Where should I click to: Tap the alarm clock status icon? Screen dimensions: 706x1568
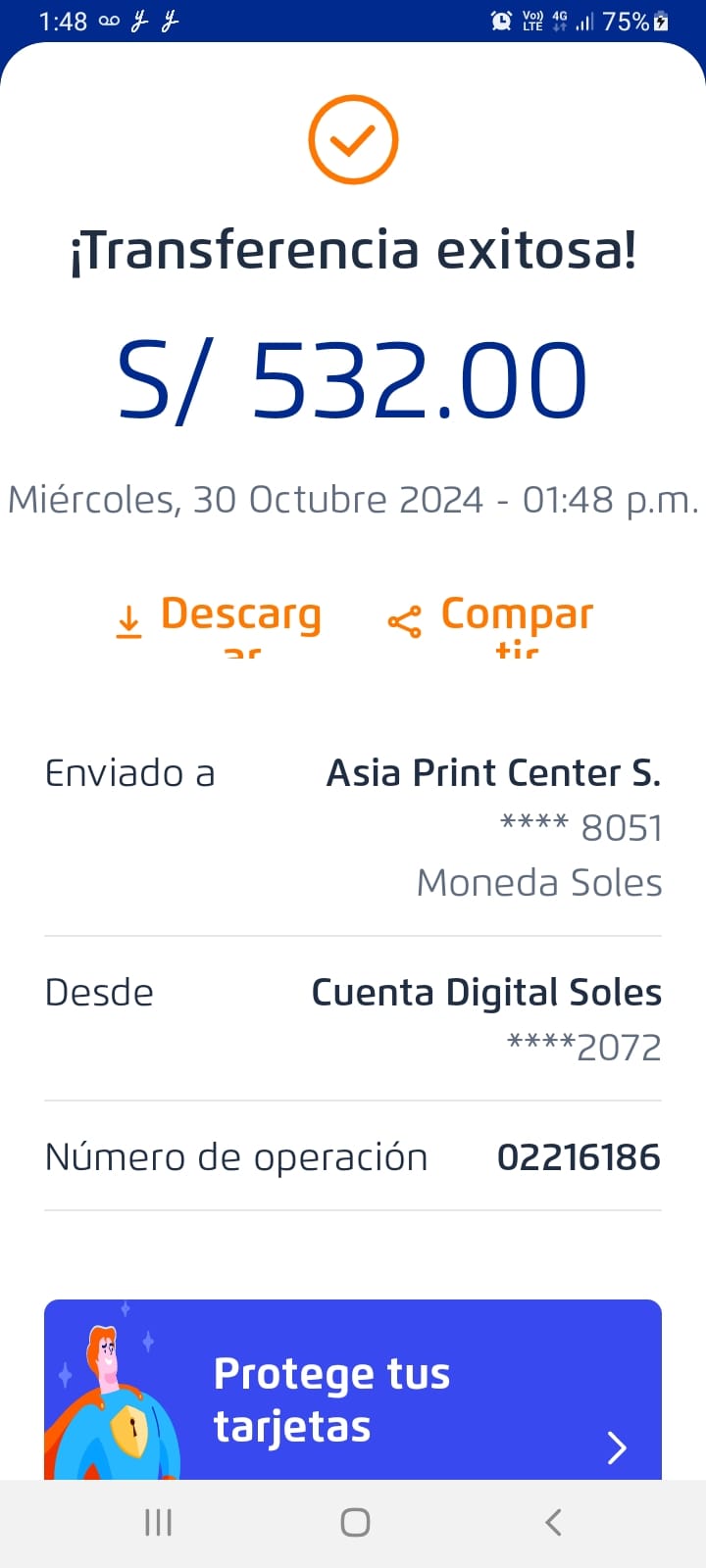point(501,21)
